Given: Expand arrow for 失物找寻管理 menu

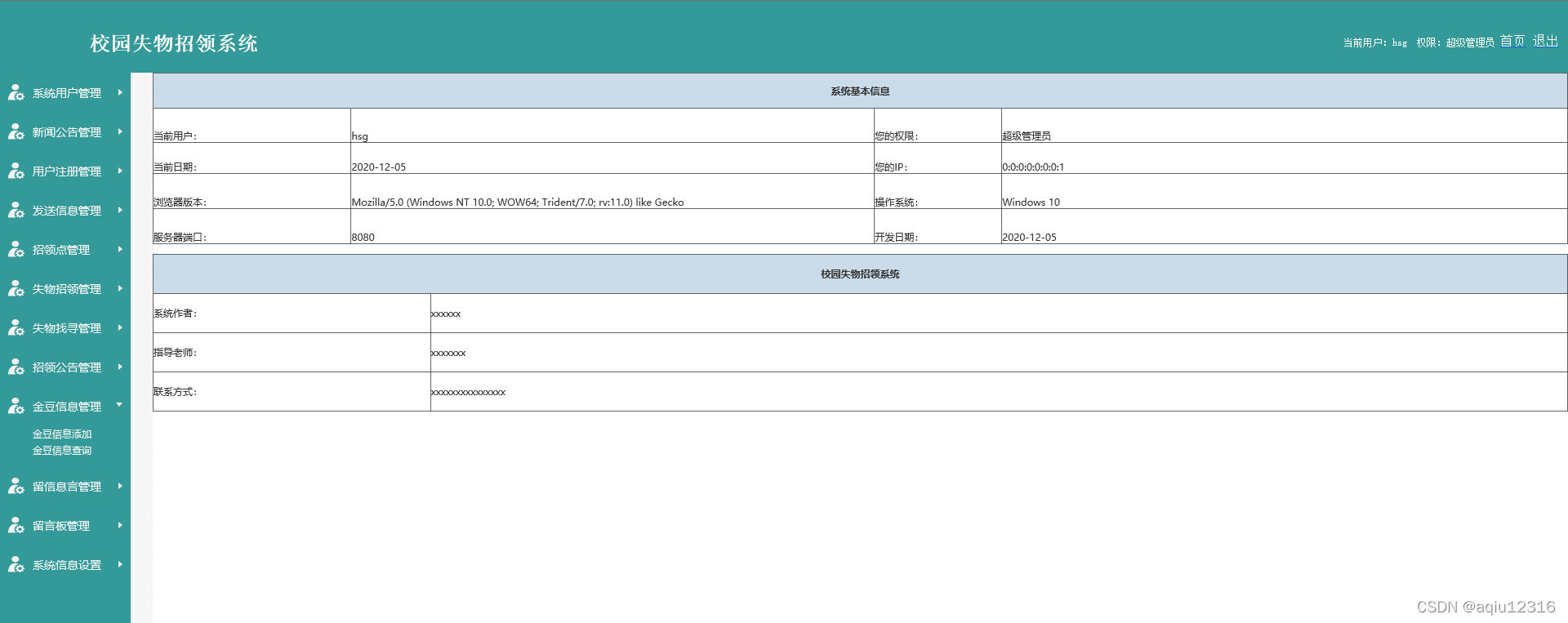Looking at the screenshot, I should (120, 327).
